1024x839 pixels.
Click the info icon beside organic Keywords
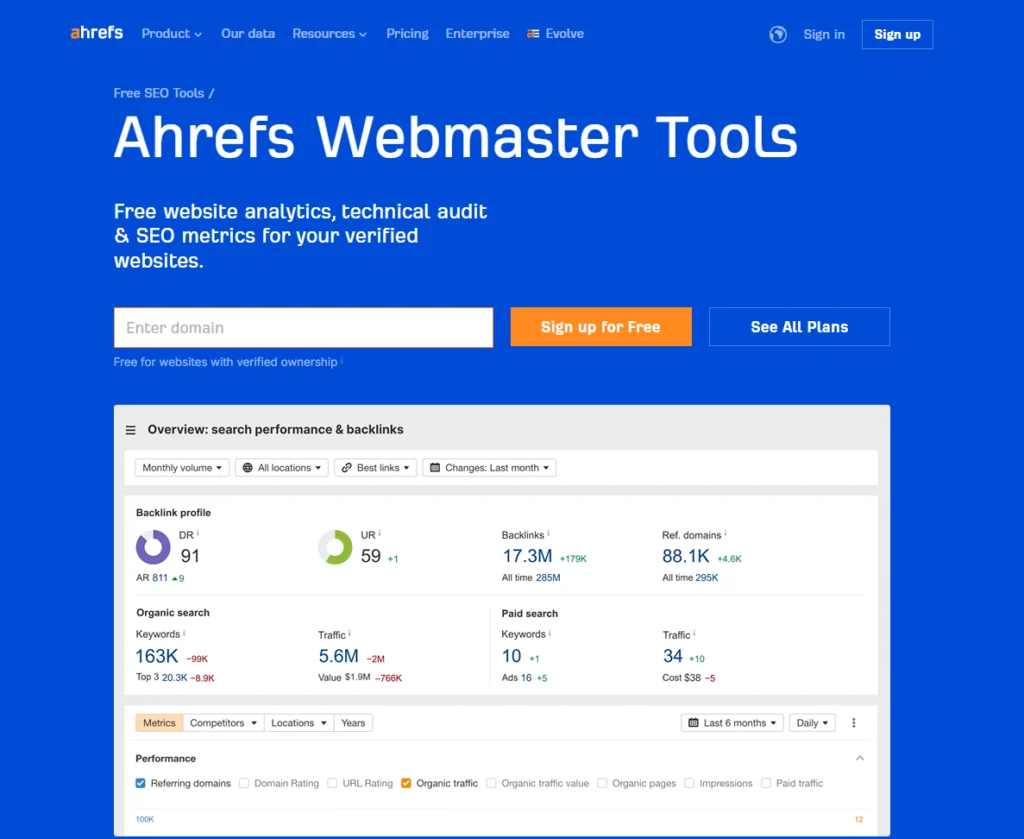click(x=184, y=633)
